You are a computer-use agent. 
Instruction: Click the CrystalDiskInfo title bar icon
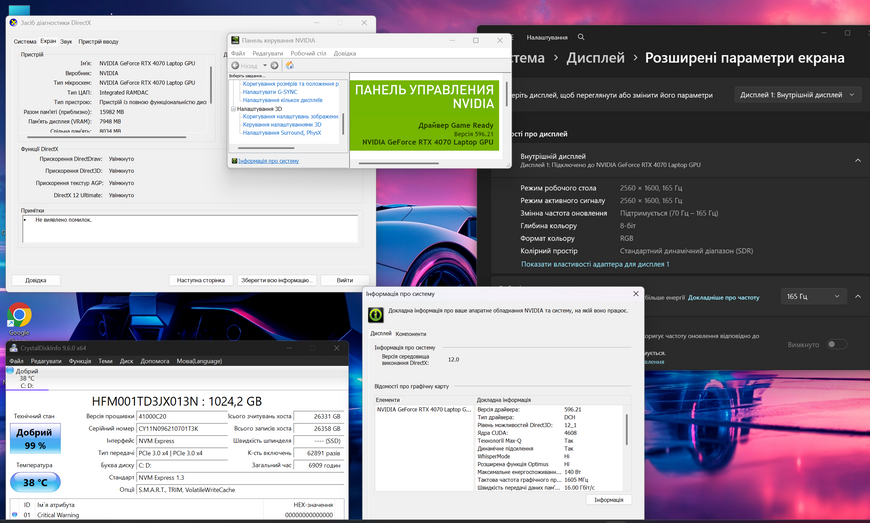[x=13, y=348]
